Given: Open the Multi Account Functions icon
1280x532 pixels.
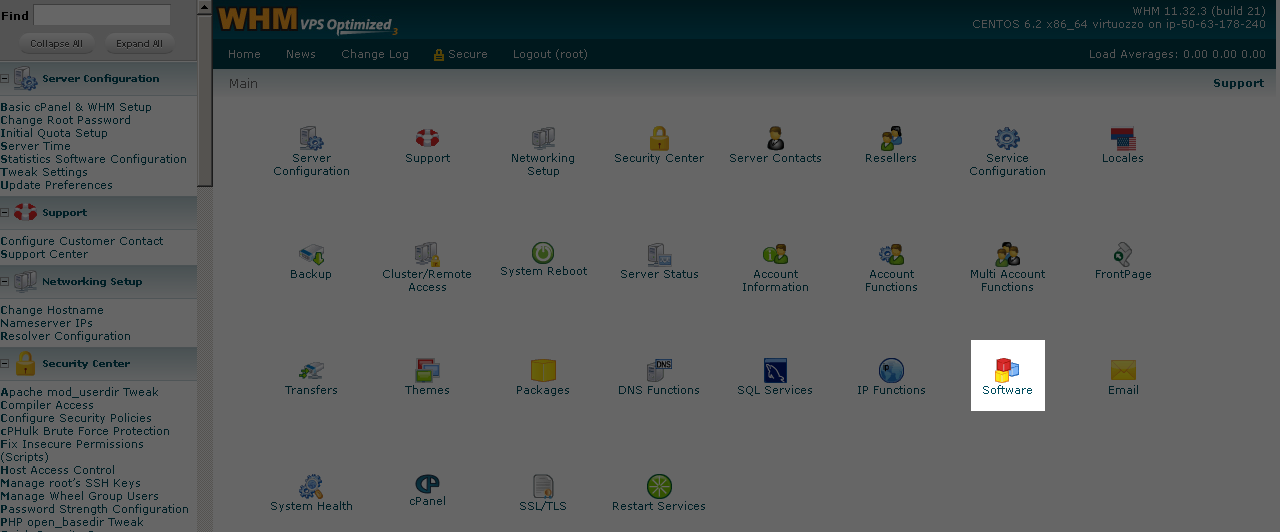Looking at the screenshot, I should 1007,254.
